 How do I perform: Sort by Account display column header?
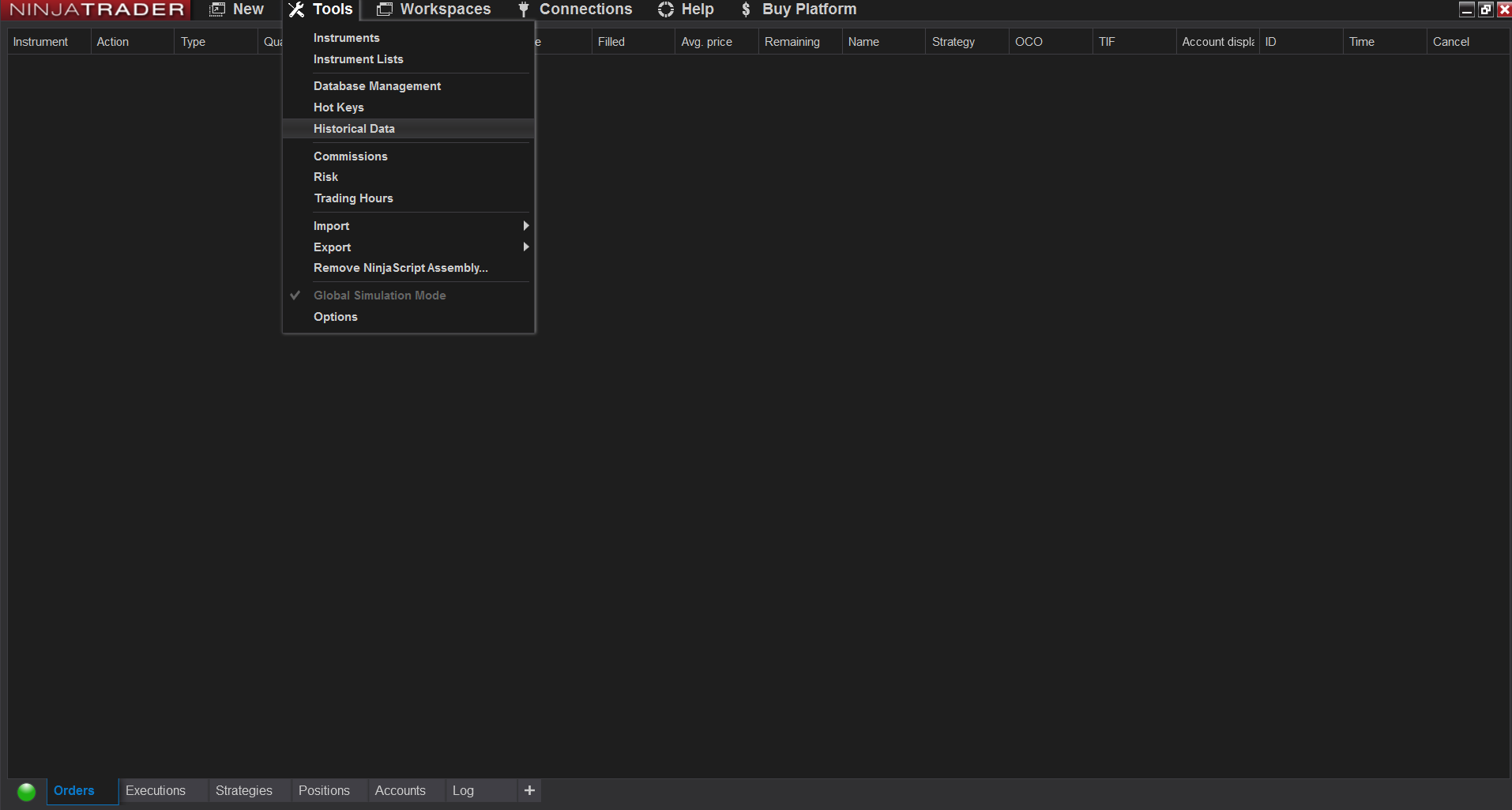click(x=1218, y=42)
